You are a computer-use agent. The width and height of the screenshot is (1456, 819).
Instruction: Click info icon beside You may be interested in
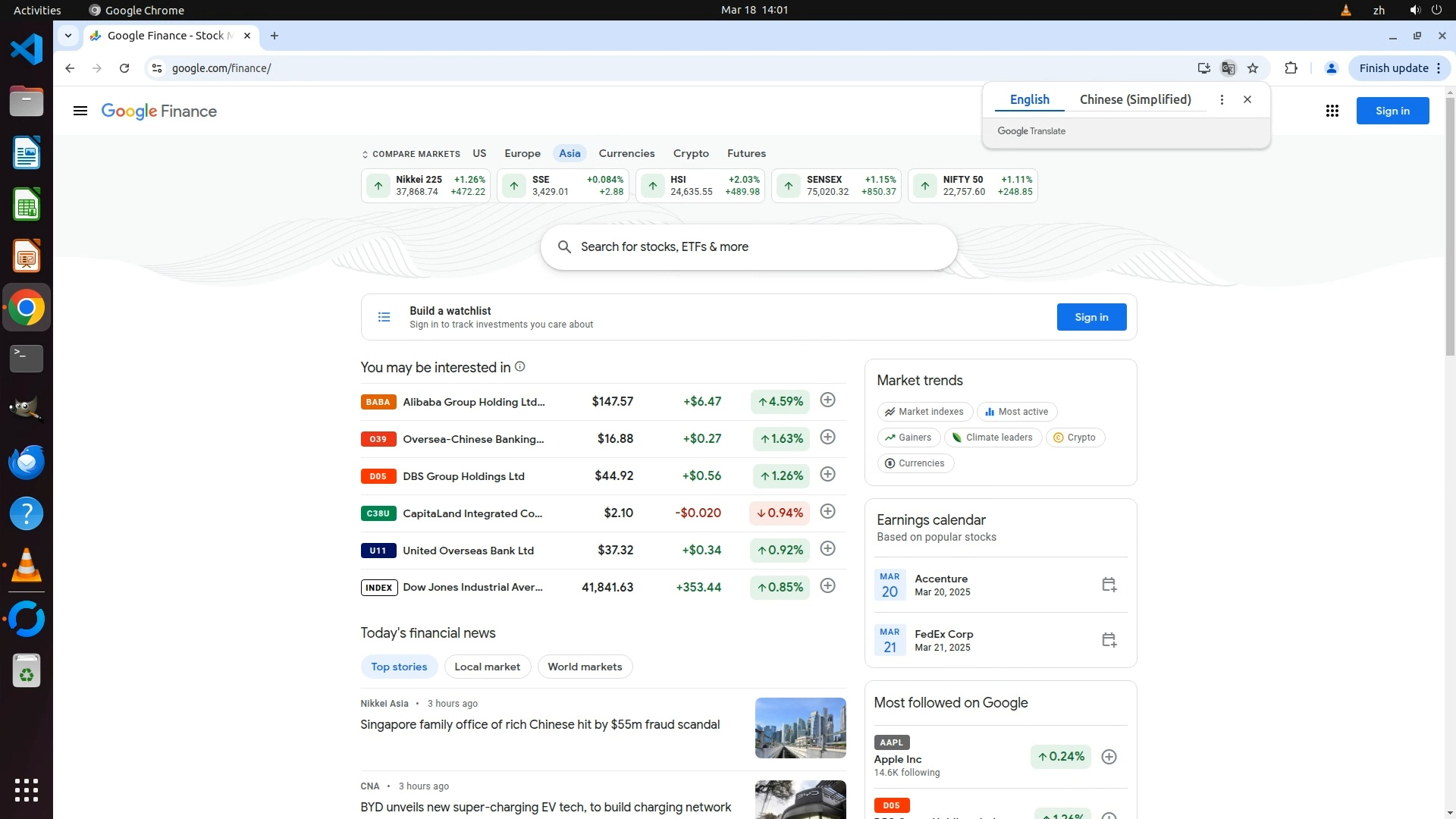[520, 367]
